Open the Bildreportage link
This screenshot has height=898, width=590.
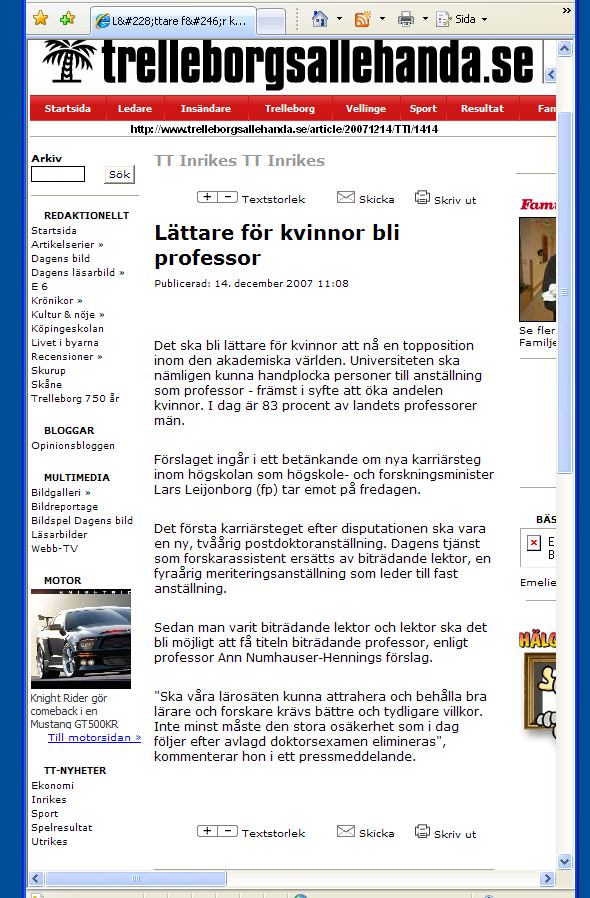pos(65,507)
